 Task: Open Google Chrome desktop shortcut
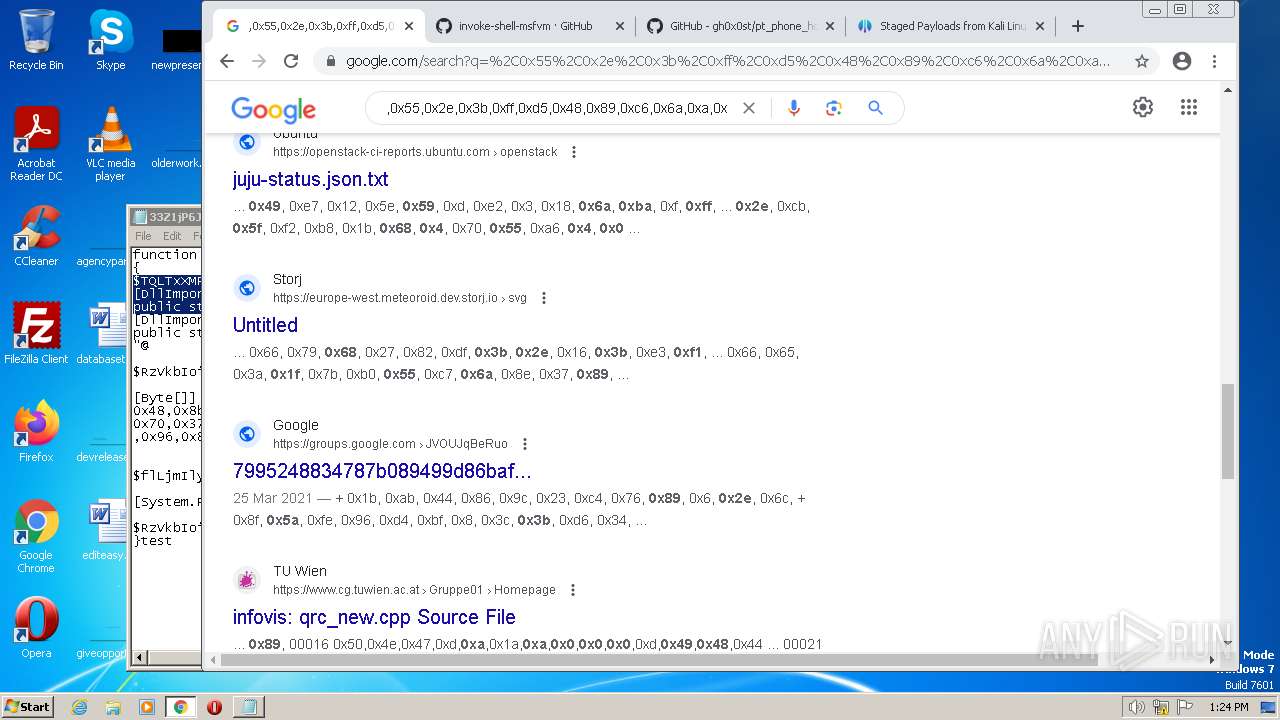tap(36, 536)
